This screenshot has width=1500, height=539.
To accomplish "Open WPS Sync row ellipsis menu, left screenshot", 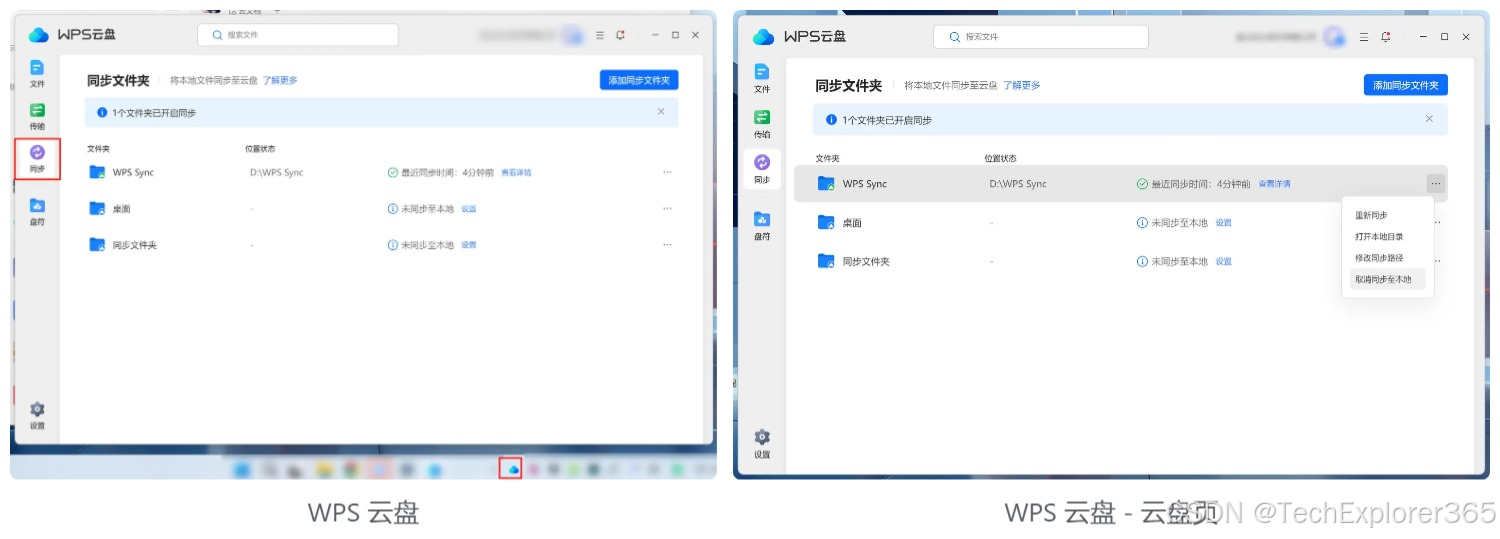I will pos(667,172).
